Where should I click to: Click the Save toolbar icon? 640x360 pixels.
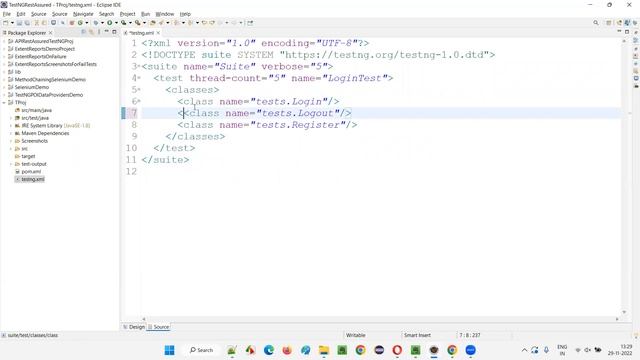[x=19, y=23]
